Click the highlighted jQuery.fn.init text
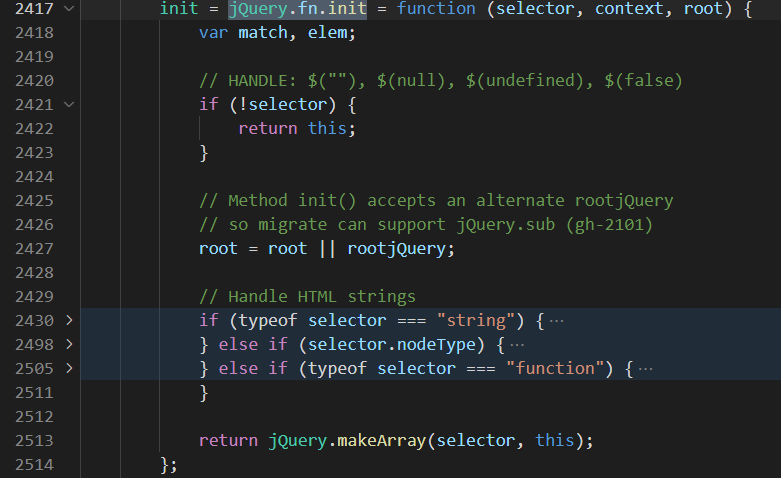The height and width of the screenshot is (478, 781). point(297,9)
